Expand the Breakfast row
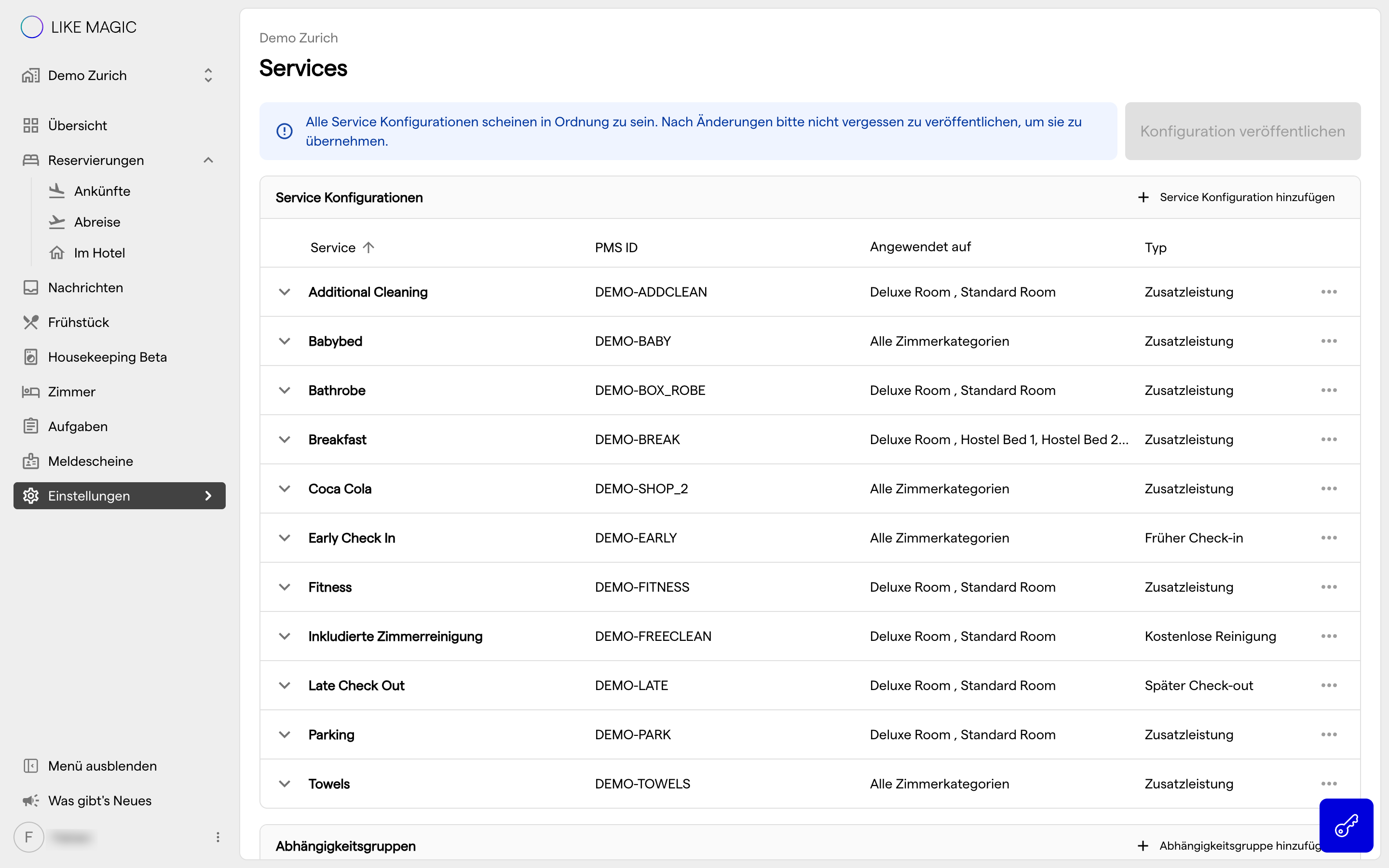Screen dimensions: 1389x868 (284, 439)
